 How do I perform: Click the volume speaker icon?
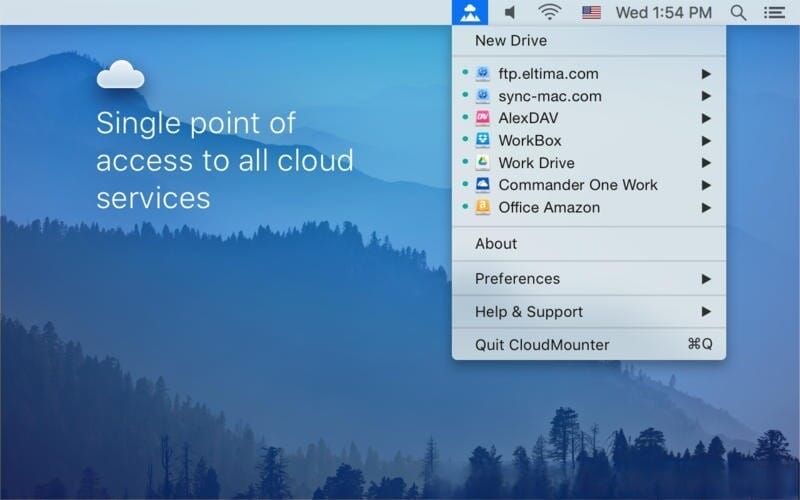click(x=509, y=12)
